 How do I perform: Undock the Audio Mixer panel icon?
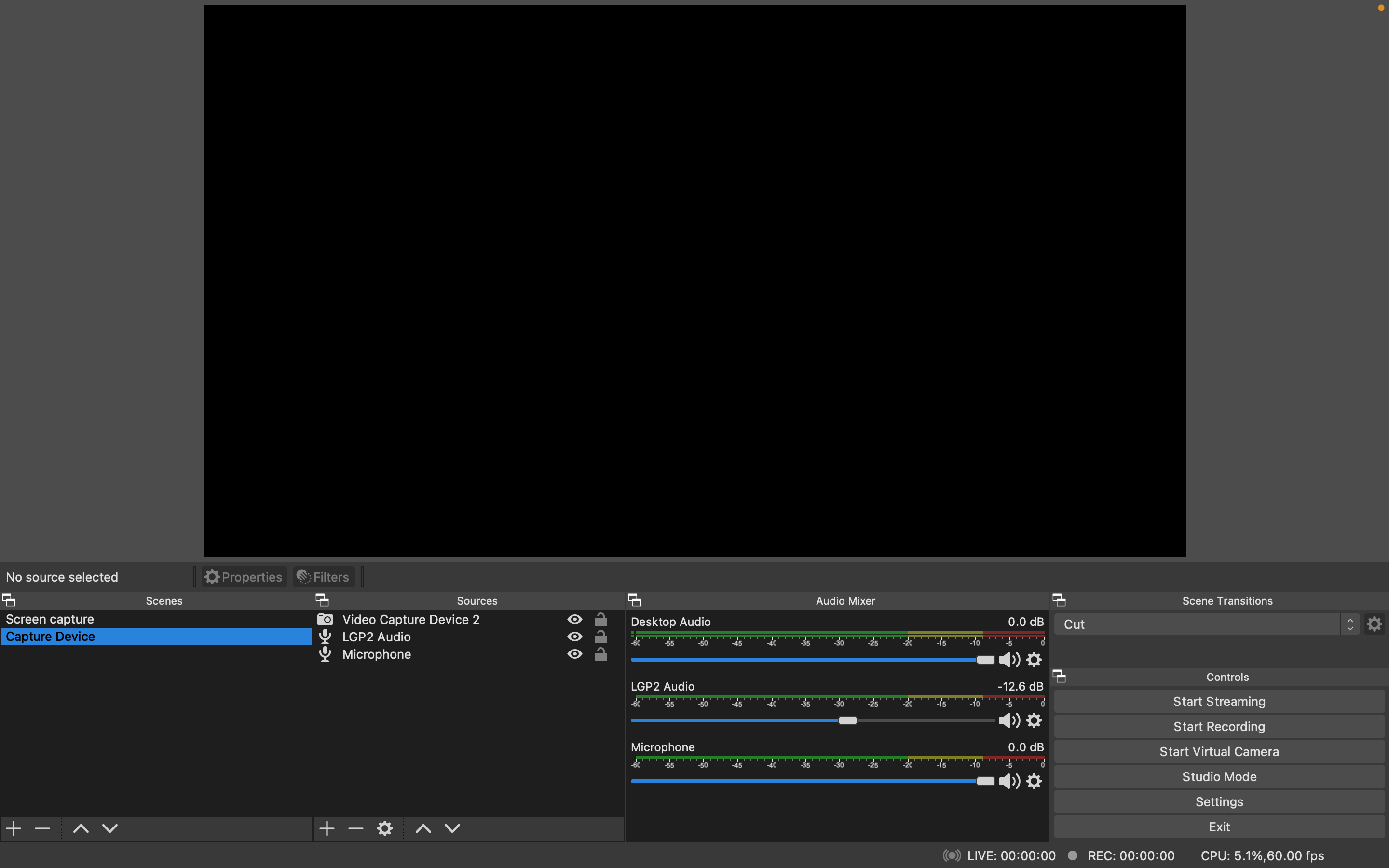click(x=634, y=600)
